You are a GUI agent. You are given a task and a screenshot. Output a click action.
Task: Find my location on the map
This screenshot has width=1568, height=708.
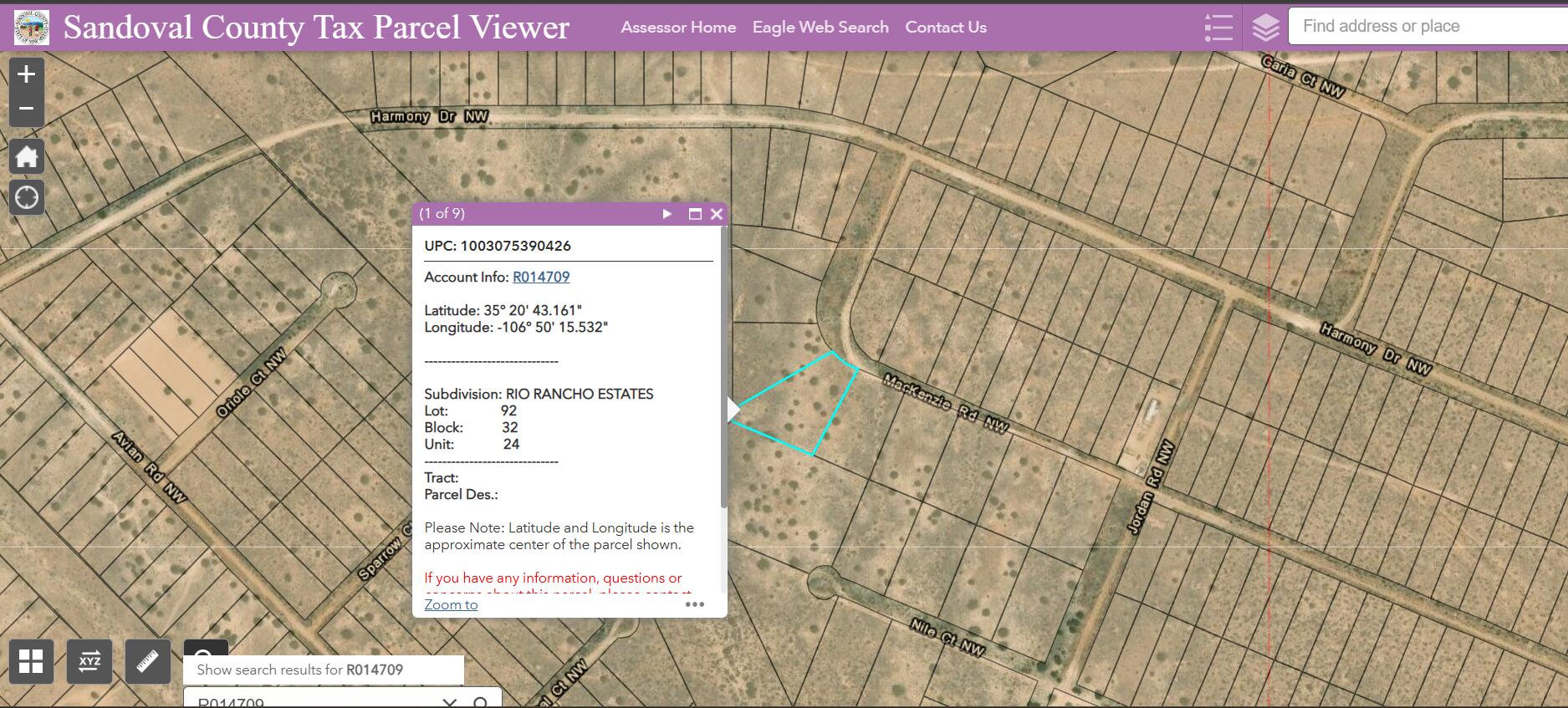[27, 198]
